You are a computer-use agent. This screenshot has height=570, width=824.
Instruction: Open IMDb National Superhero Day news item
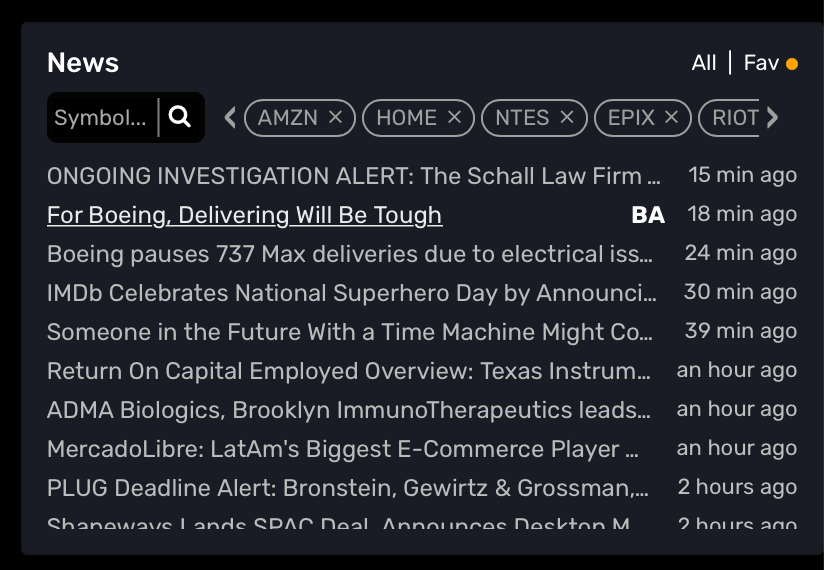click(x=351, y=293)
